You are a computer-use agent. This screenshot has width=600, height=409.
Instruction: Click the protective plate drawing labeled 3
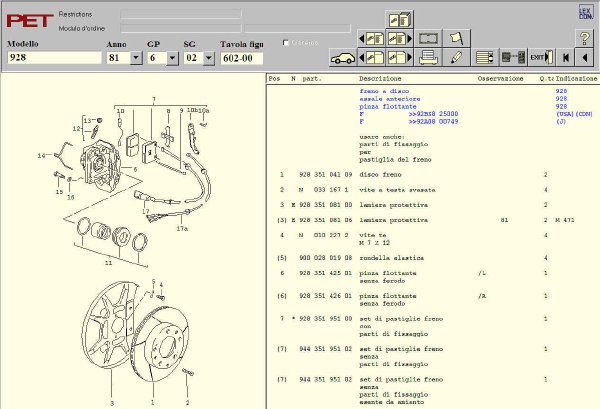[109, 325]
